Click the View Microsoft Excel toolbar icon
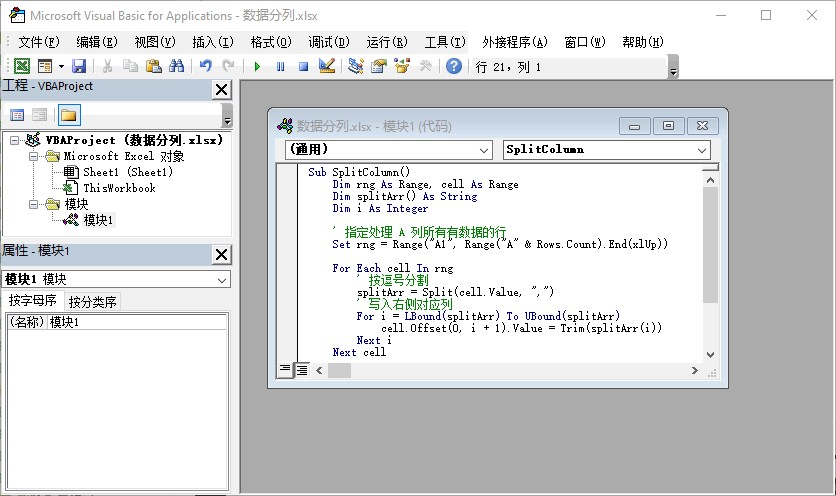Image resolution: width=836 pixels, height=496 pixels. click(x=22, y=66)
